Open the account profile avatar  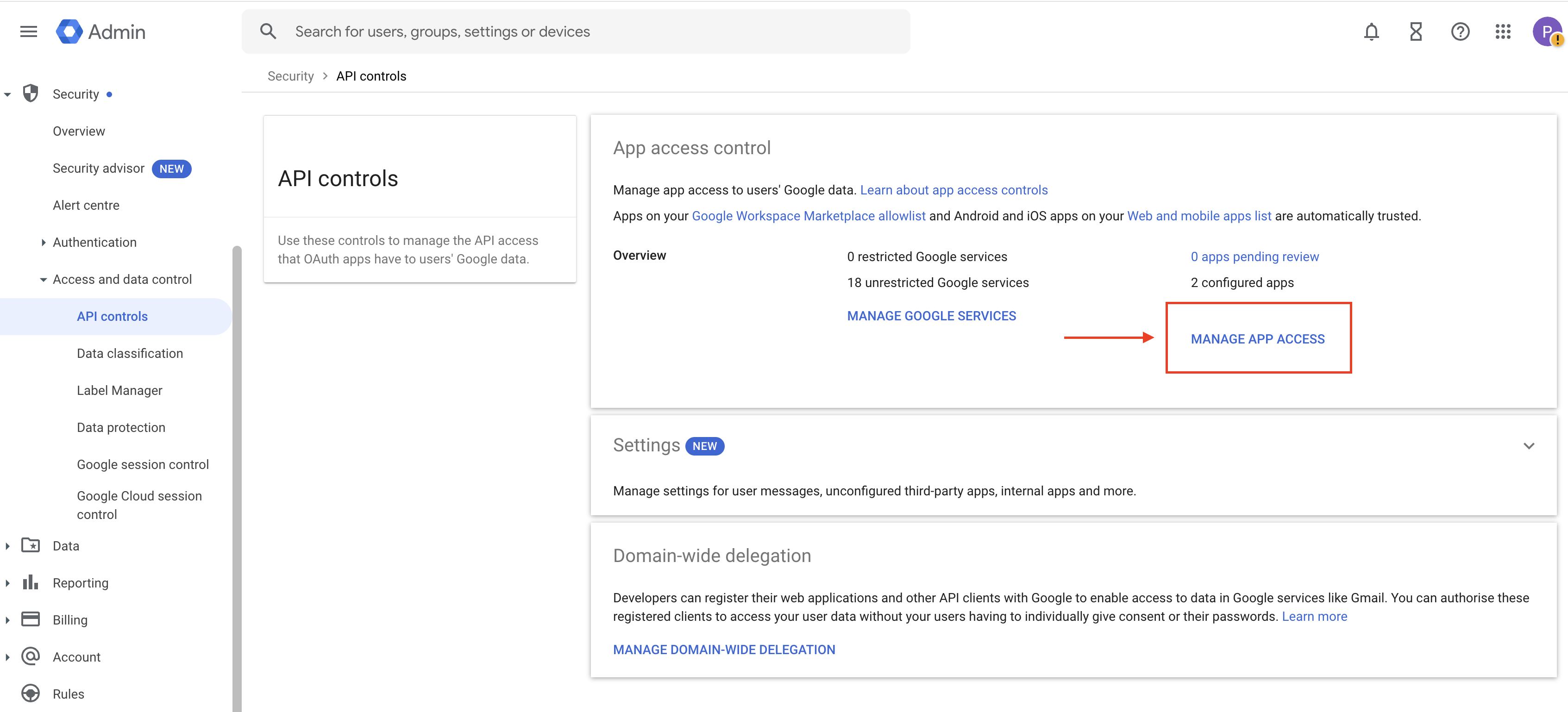pyautogui.click(x=1547, y=31)
